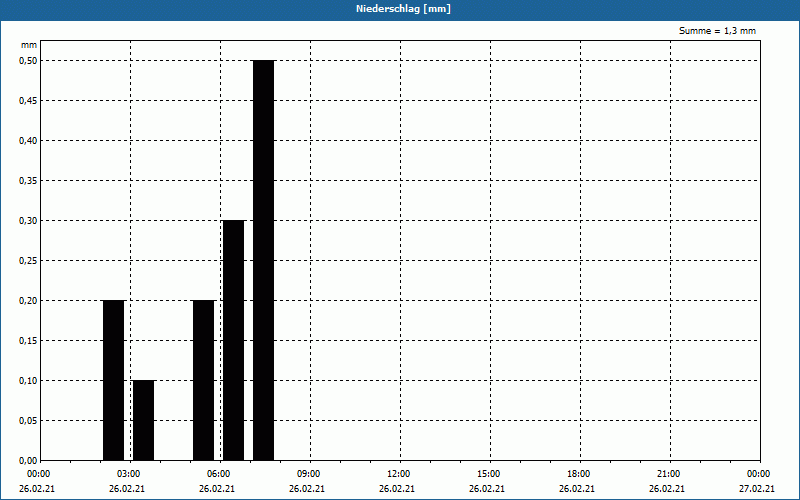Screen dimensions: 800x500
Task: Click the 0,10 mm precipitation bar
Action: click(143, 420)
